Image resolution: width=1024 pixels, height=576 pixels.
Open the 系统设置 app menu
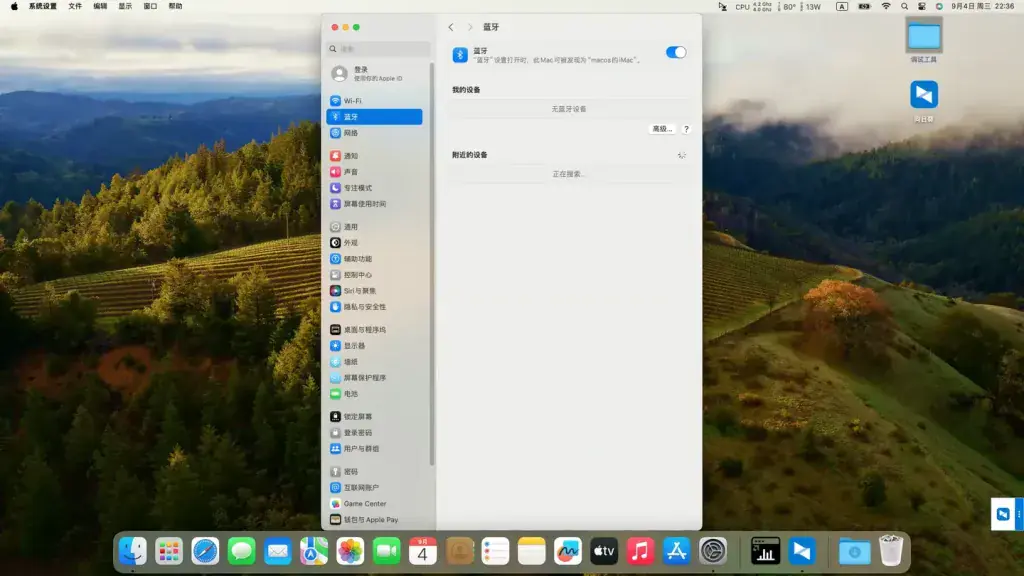click(x=42, y=7)
